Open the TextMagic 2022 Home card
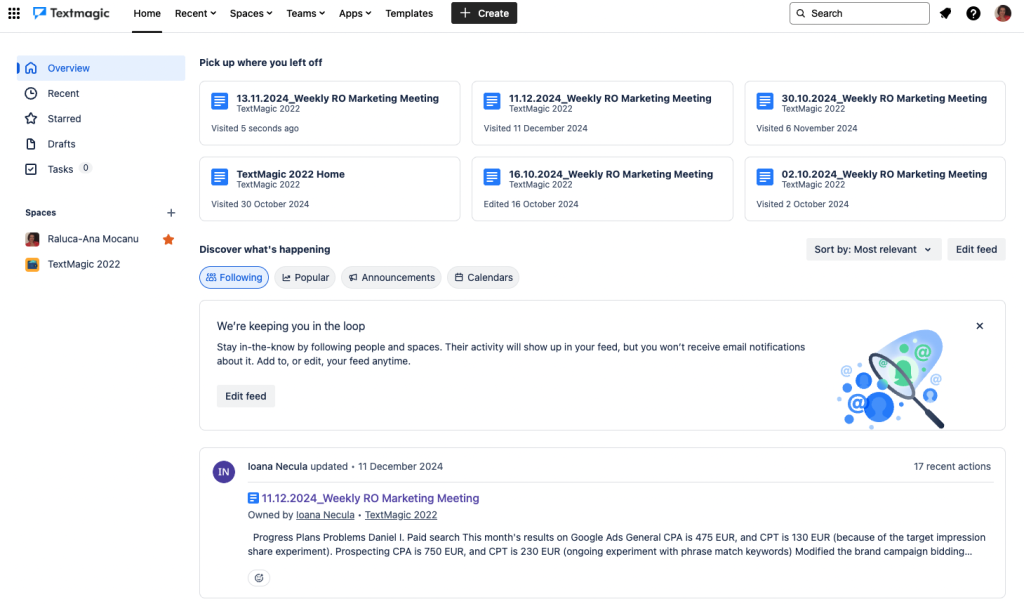Screen dimensions: 1024x604 (330, 189)
